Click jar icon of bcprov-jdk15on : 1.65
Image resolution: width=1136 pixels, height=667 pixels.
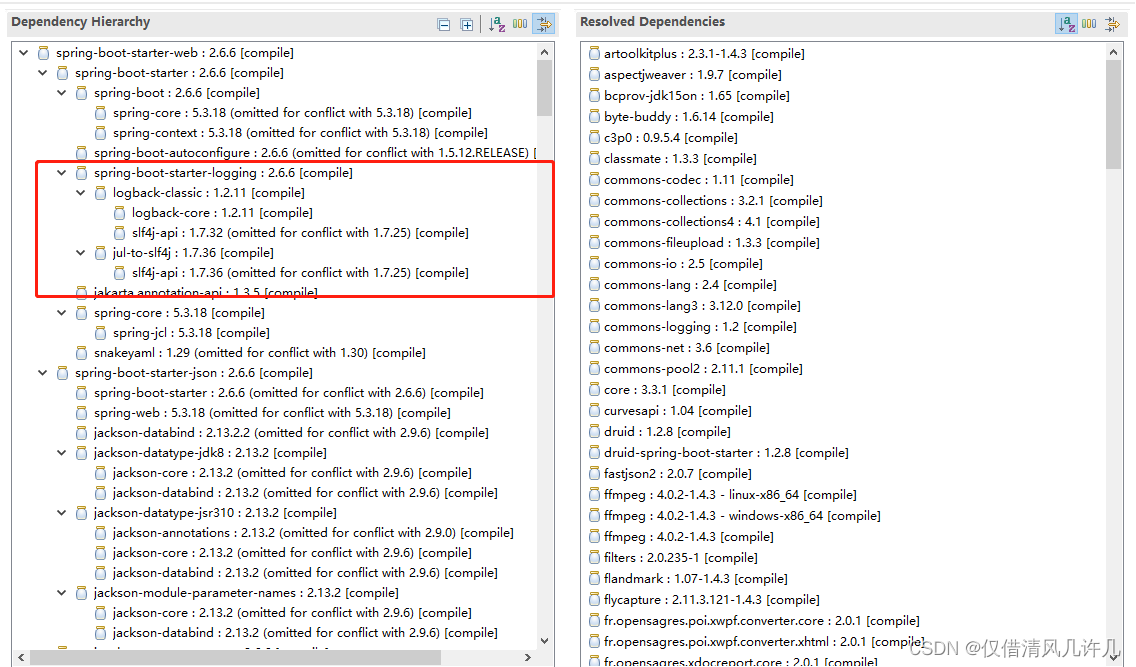(595, 96)
